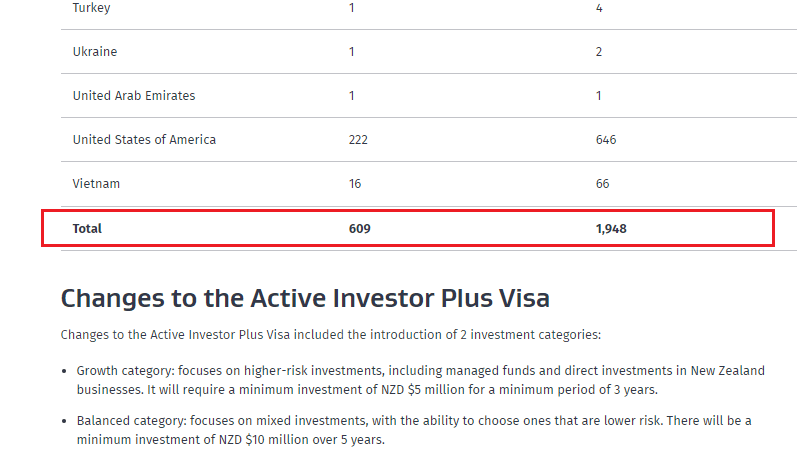
Task: Click the 1,948 total figure
Action: pos(611,229)
